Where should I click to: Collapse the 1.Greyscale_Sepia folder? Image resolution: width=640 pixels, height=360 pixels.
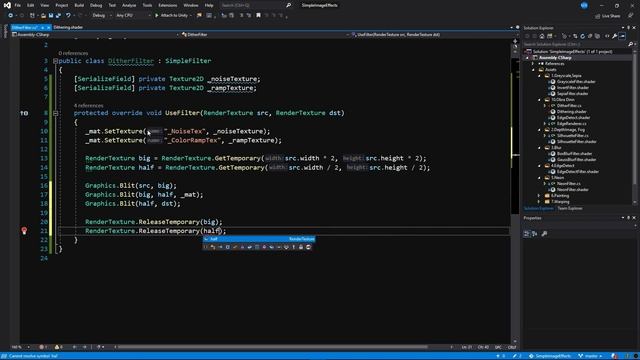539,76
